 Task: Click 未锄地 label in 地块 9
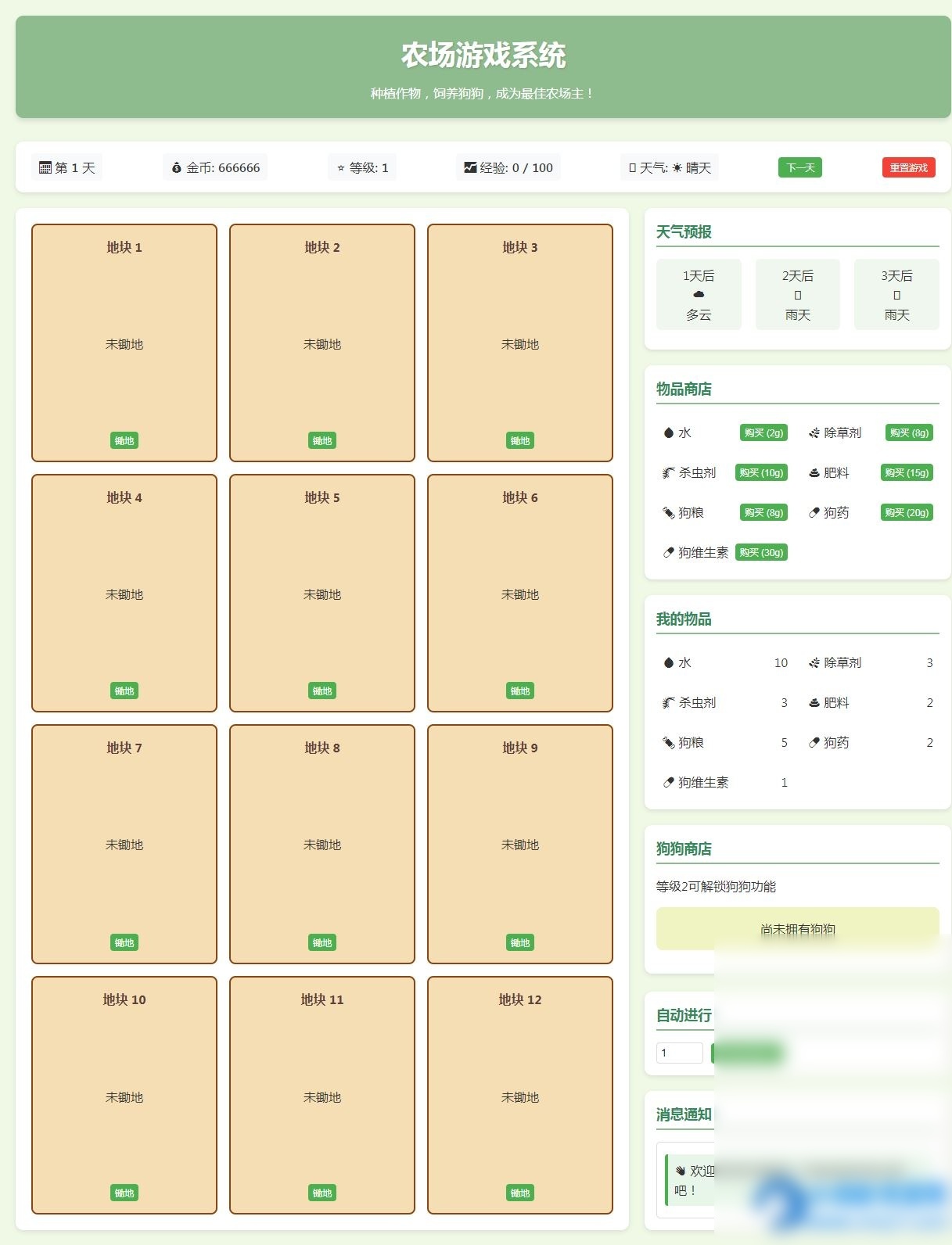point(520,845)
